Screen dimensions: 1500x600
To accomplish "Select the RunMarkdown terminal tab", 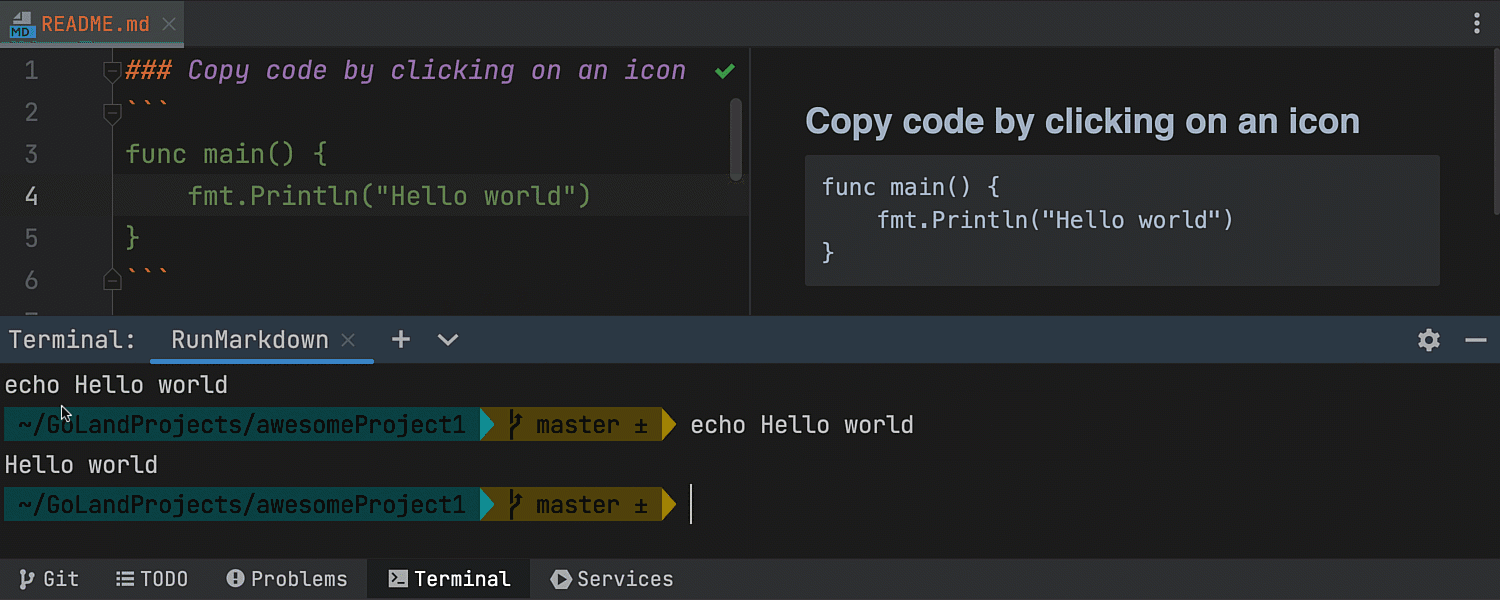I will coord(249,340).
